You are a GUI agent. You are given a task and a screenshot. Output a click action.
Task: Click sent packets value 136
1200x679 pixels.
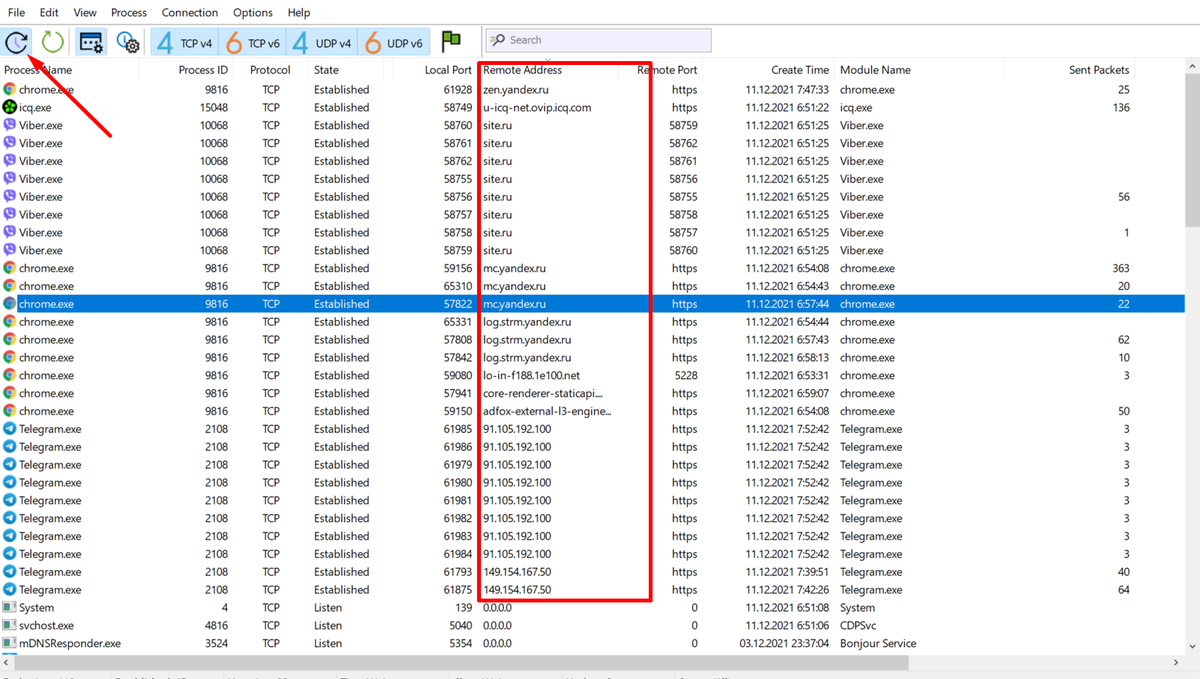click(x=1120, y=107)
